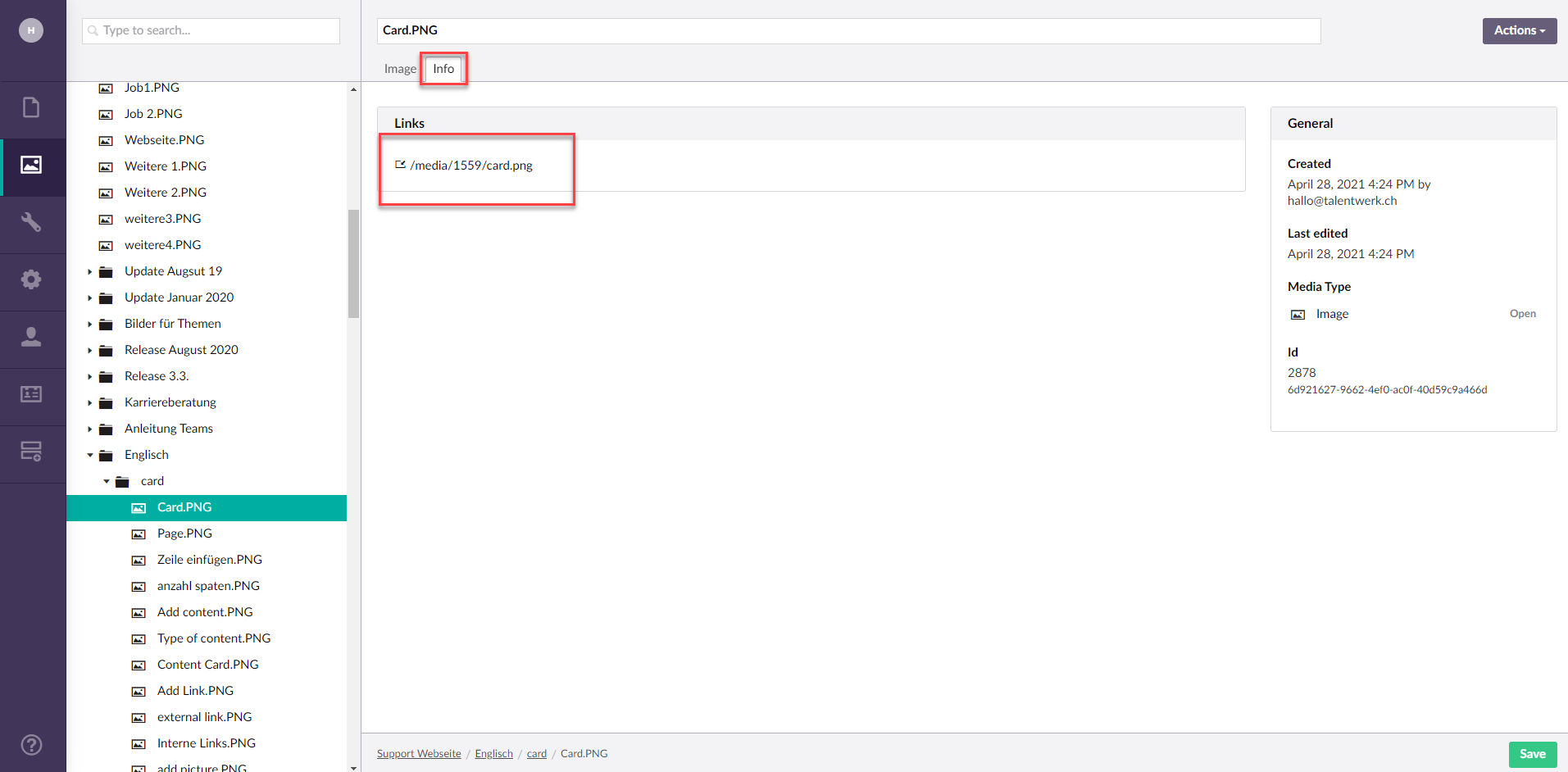Click the folder icon of Englisch
The height and width of the screenshot is (772, 1568).
pyautogui.click(x=106, y=456)
